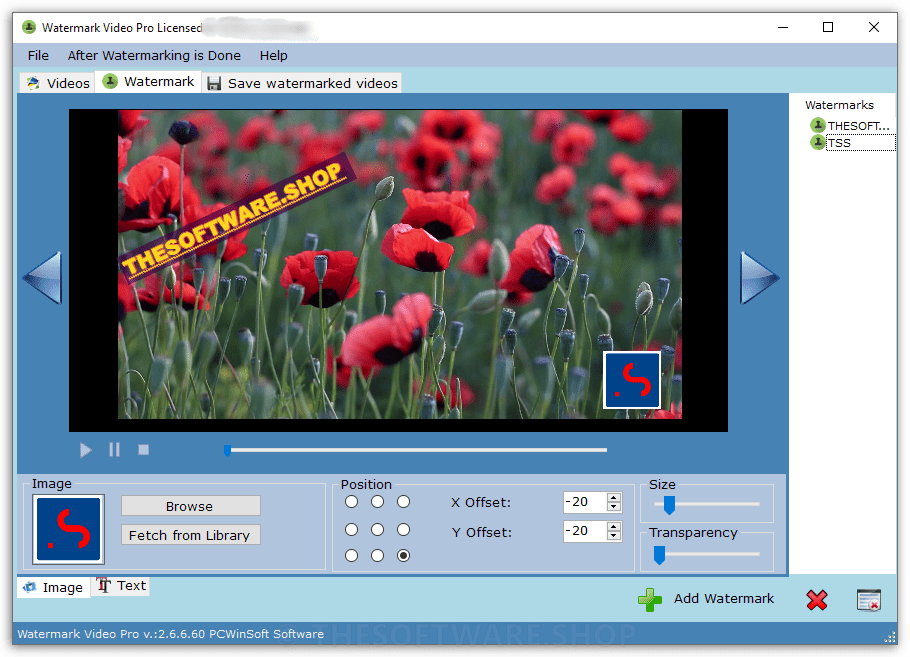
Task: Play the video preview
Action: coord(85,450)
